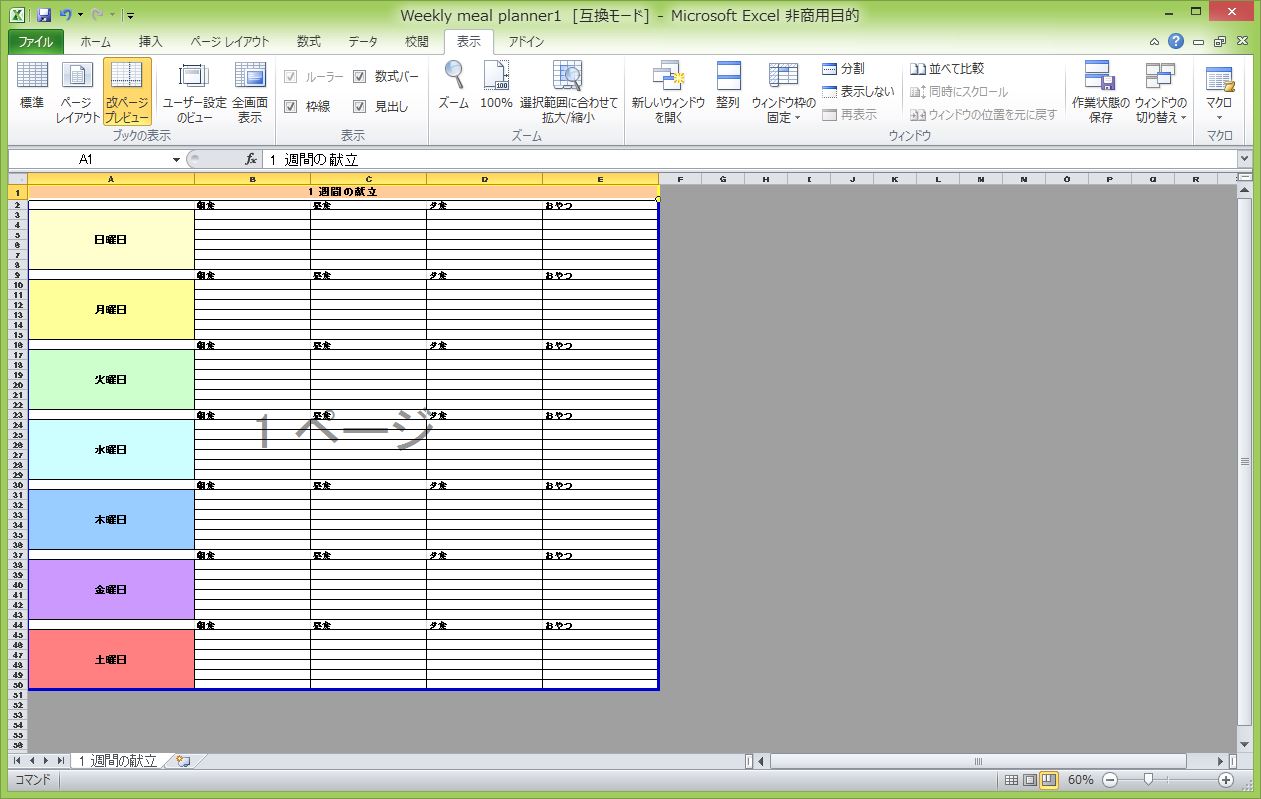
Task: Toggle the 見出し headings checkbox
Action: point(360,106)
